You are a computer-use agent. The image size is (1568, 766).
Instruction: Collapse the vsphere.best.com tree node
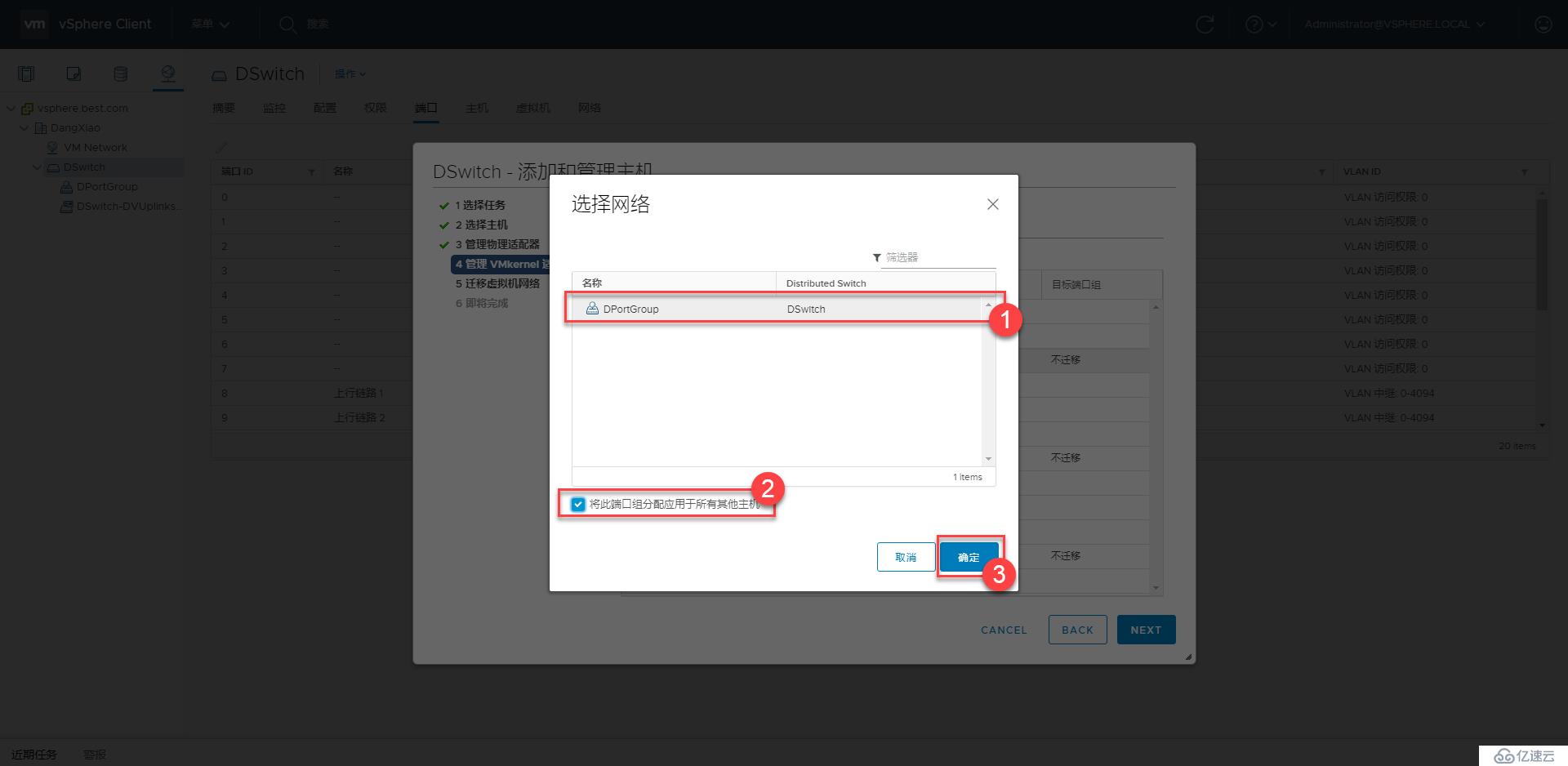(x=11, y=108)
